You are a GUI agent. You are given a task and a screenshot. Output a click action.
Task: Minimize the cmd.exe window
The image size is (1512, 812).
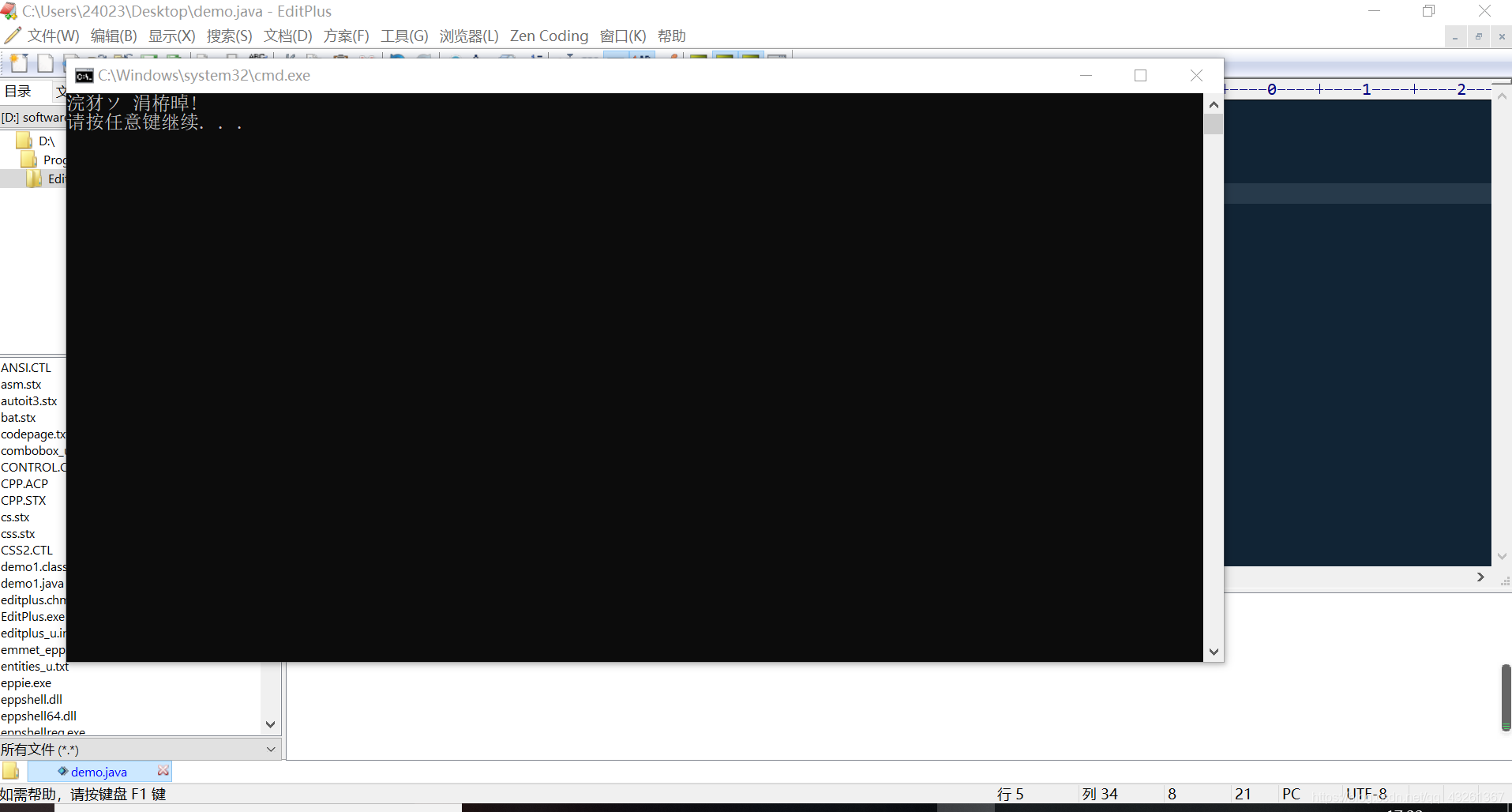pos(1086,75)
